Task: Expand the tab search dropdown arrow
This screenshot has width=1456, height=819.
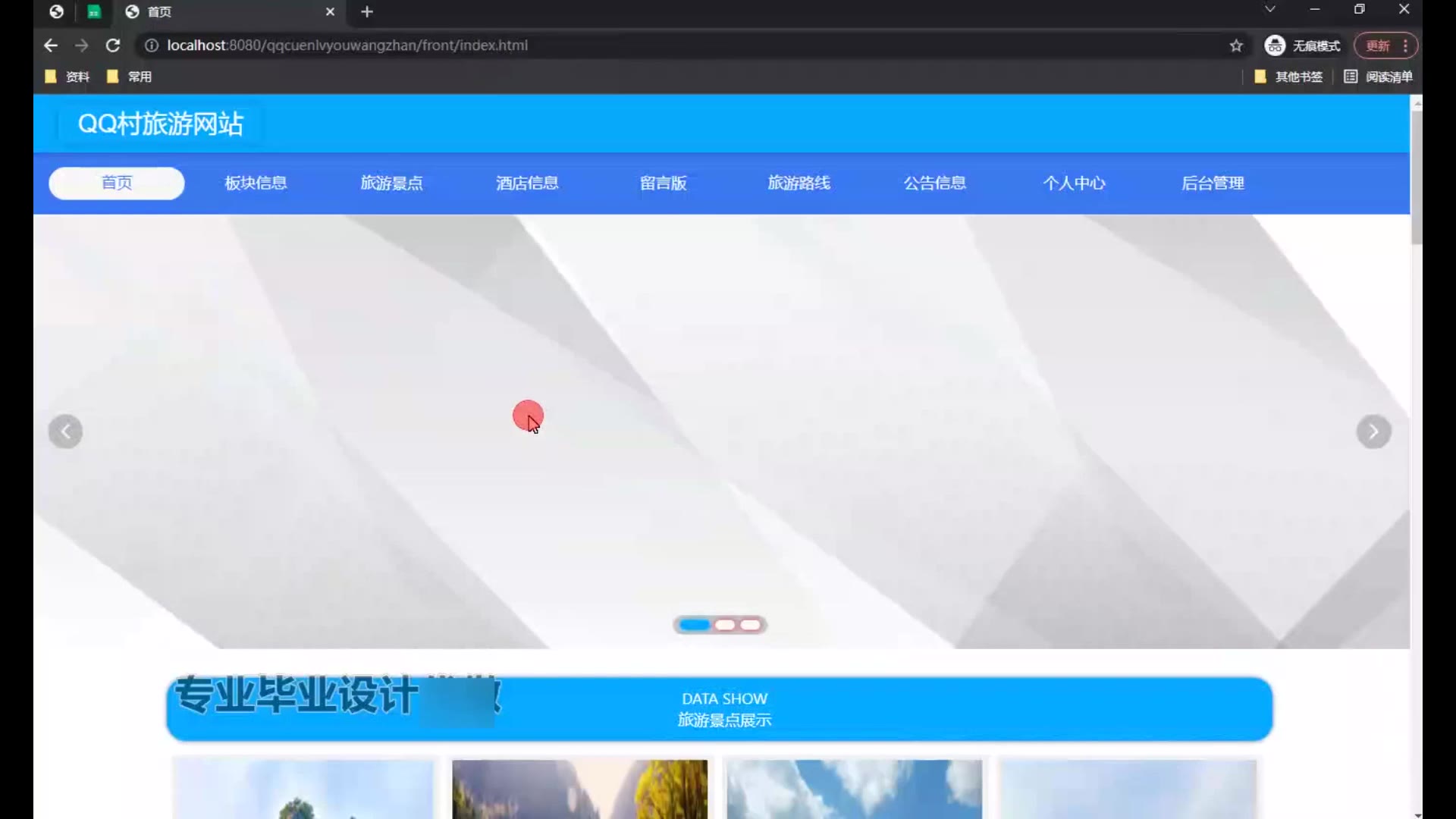Action: [x=1269, y=10]
